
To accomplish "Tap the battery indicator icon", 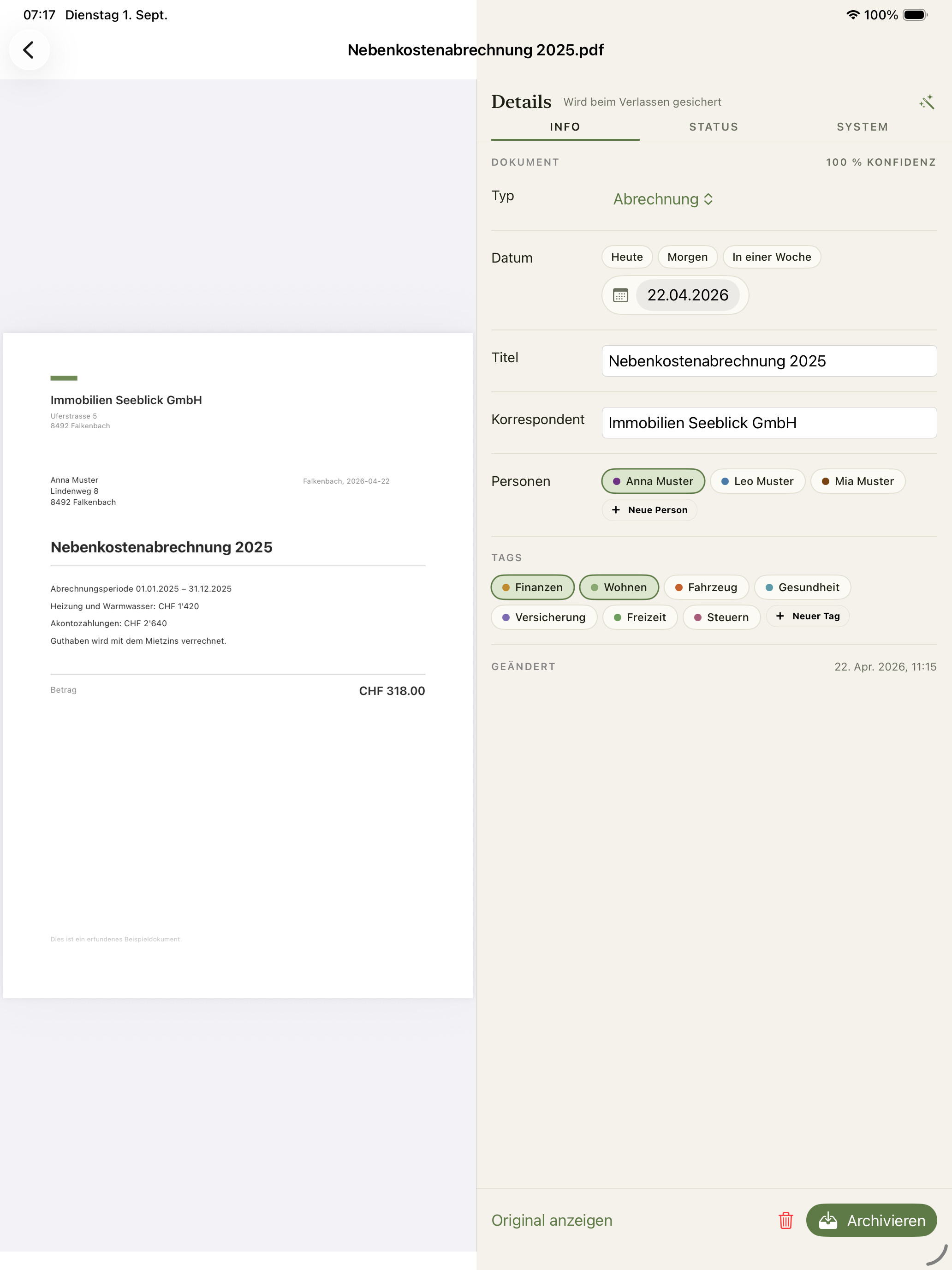I will point(915,15).
